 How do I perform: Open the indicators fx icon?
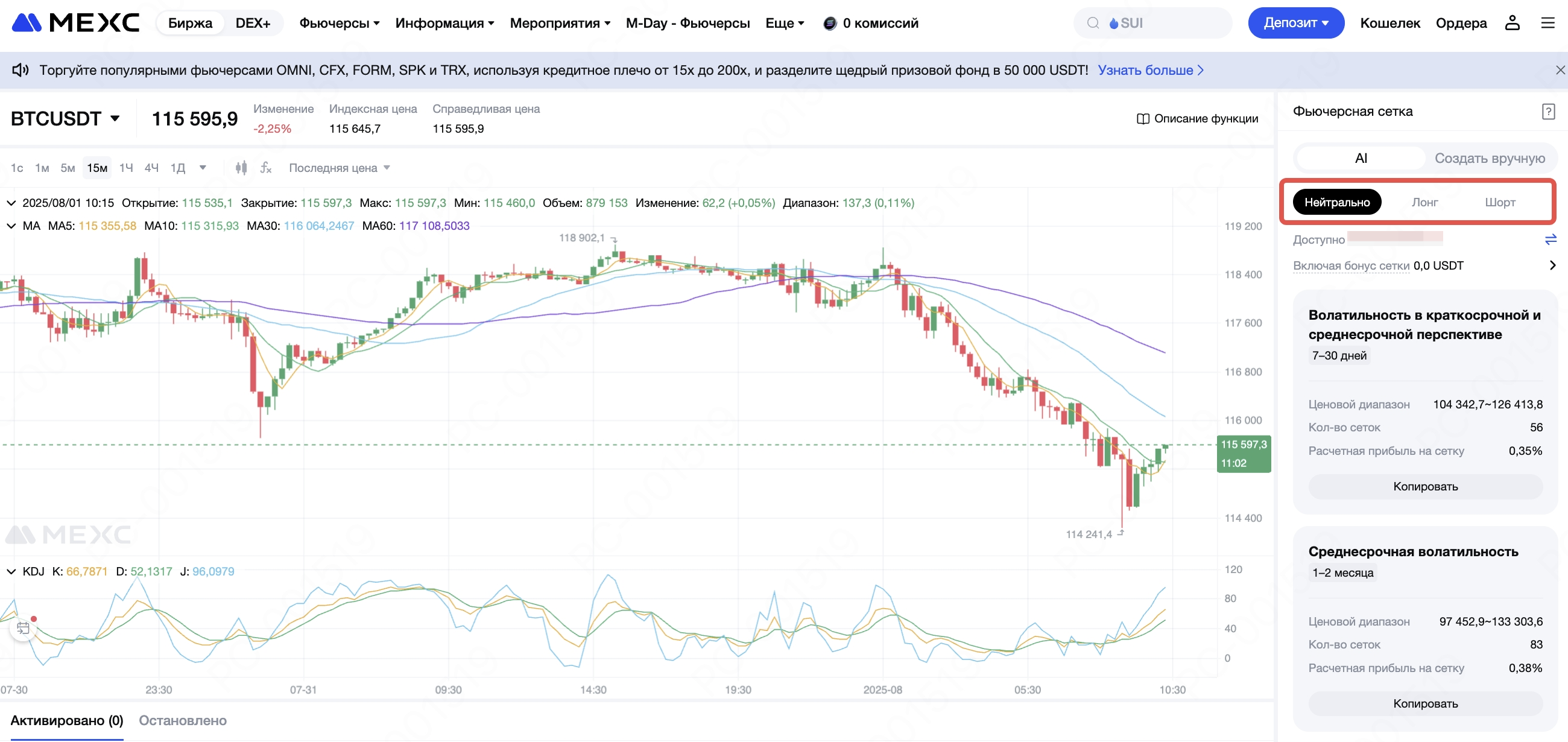pos(266,167)
